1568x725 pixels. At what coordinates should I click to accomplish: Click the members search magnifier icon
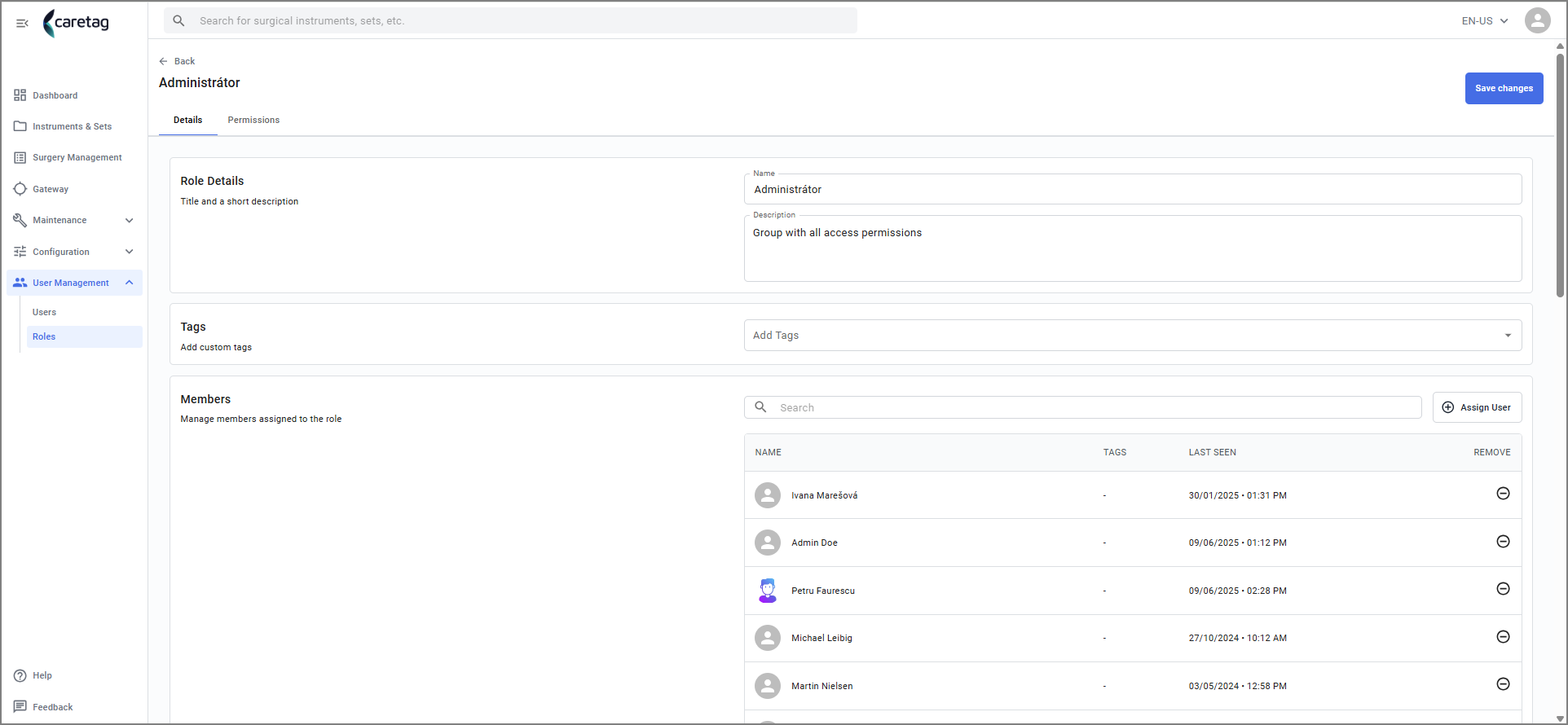pos(760,406)
